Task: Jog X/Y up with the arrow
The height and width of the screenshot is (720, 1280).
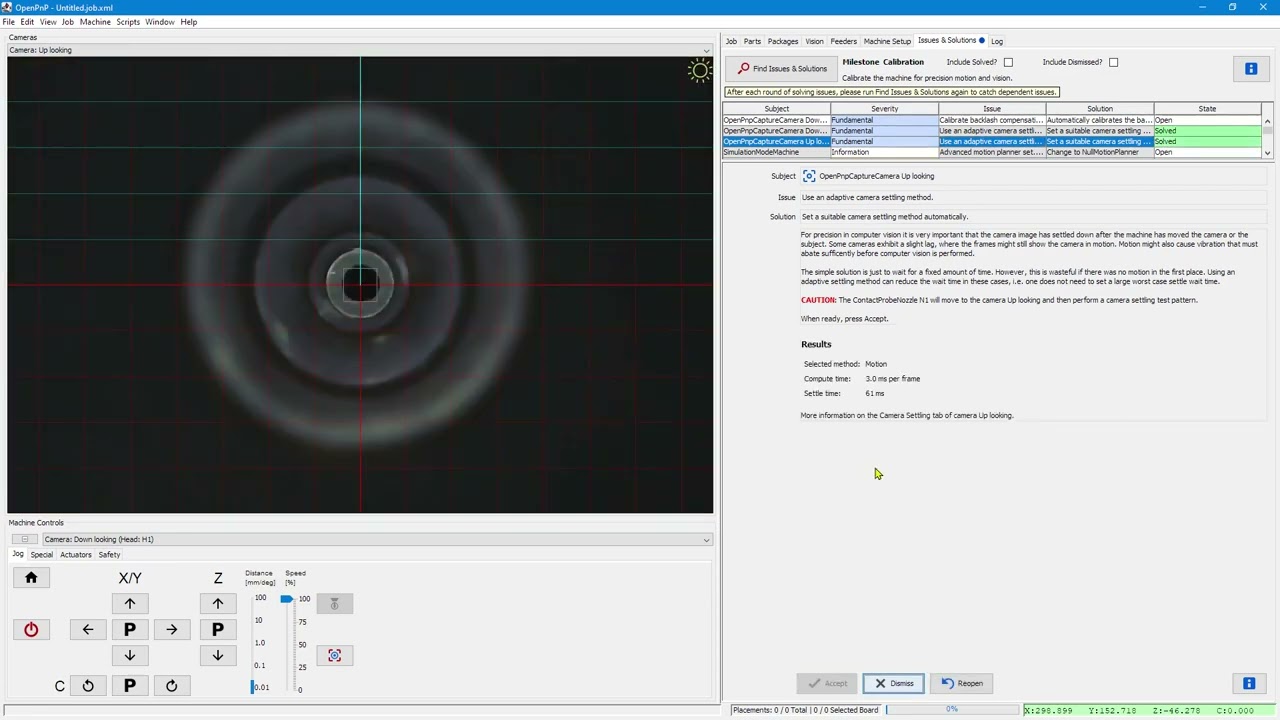Action: click(129, 604)
